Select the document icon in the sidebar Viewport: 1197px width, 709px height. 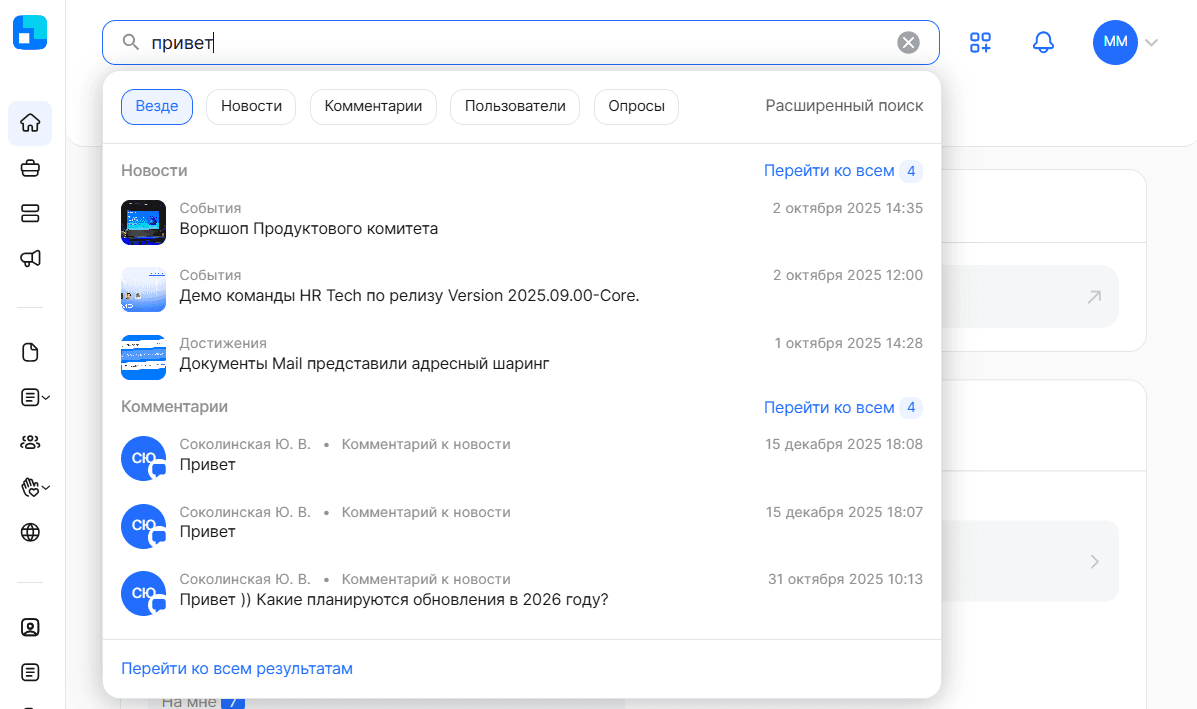pyautogui.click(x=30, y=352)
